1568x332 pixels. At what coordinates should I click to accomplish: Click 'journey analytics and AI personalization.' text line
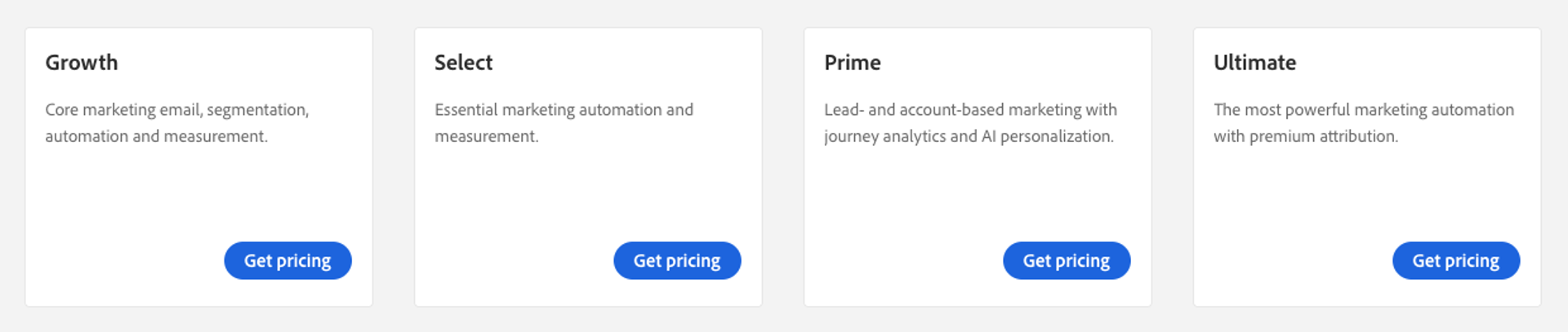969,136
